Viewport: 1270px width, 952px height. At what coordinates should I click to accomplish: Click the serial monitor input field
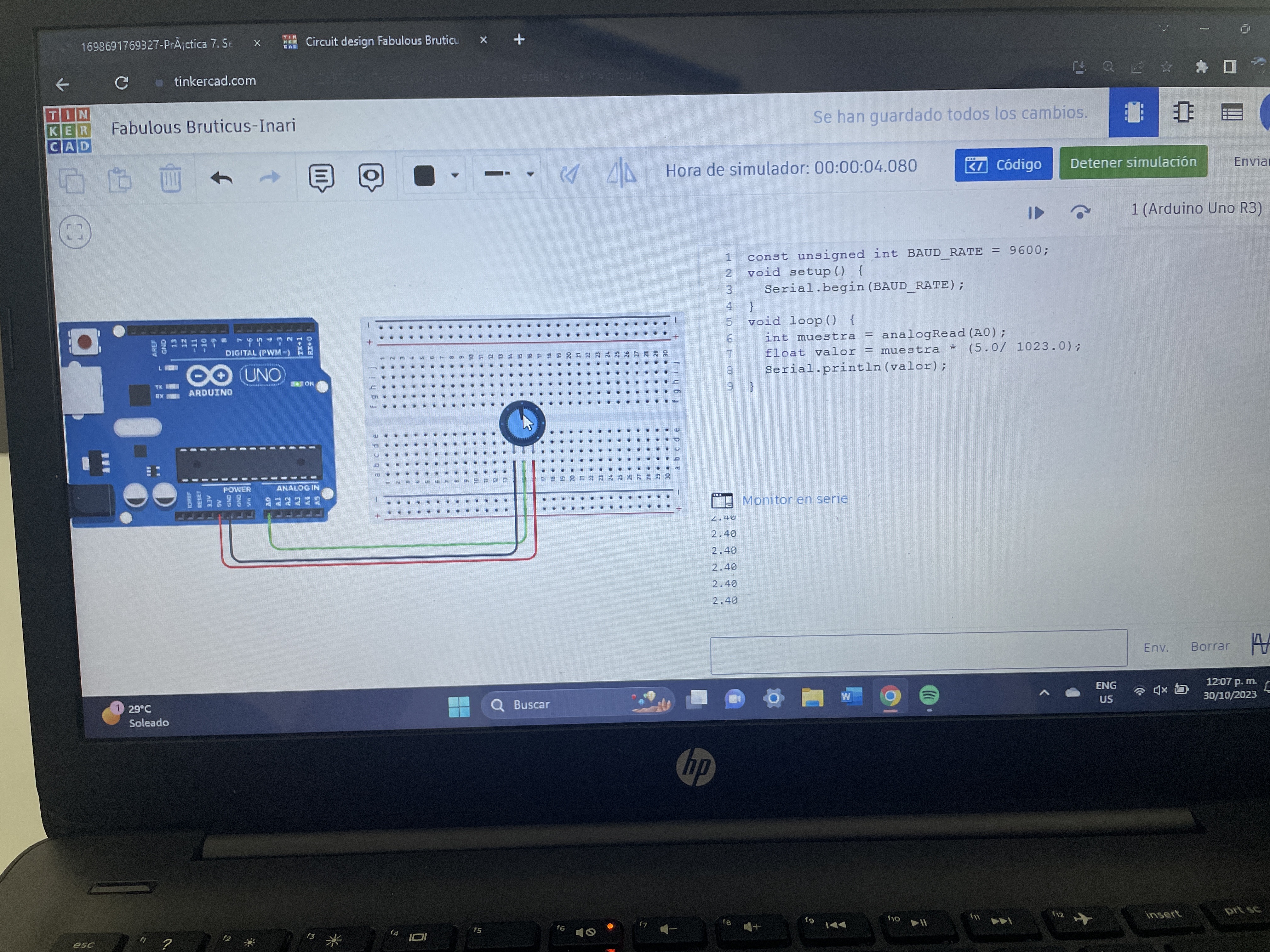[918, 650]
